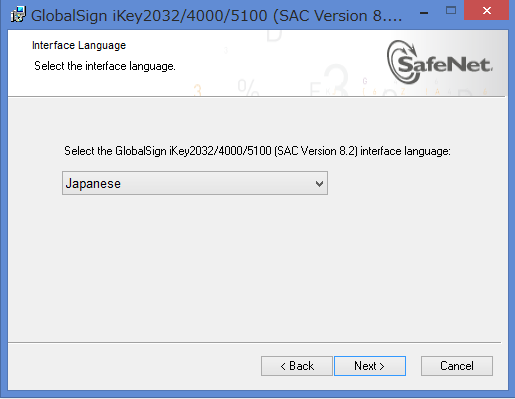Cancel the installation wizard
515x399 pixels.
coord(457,366)
